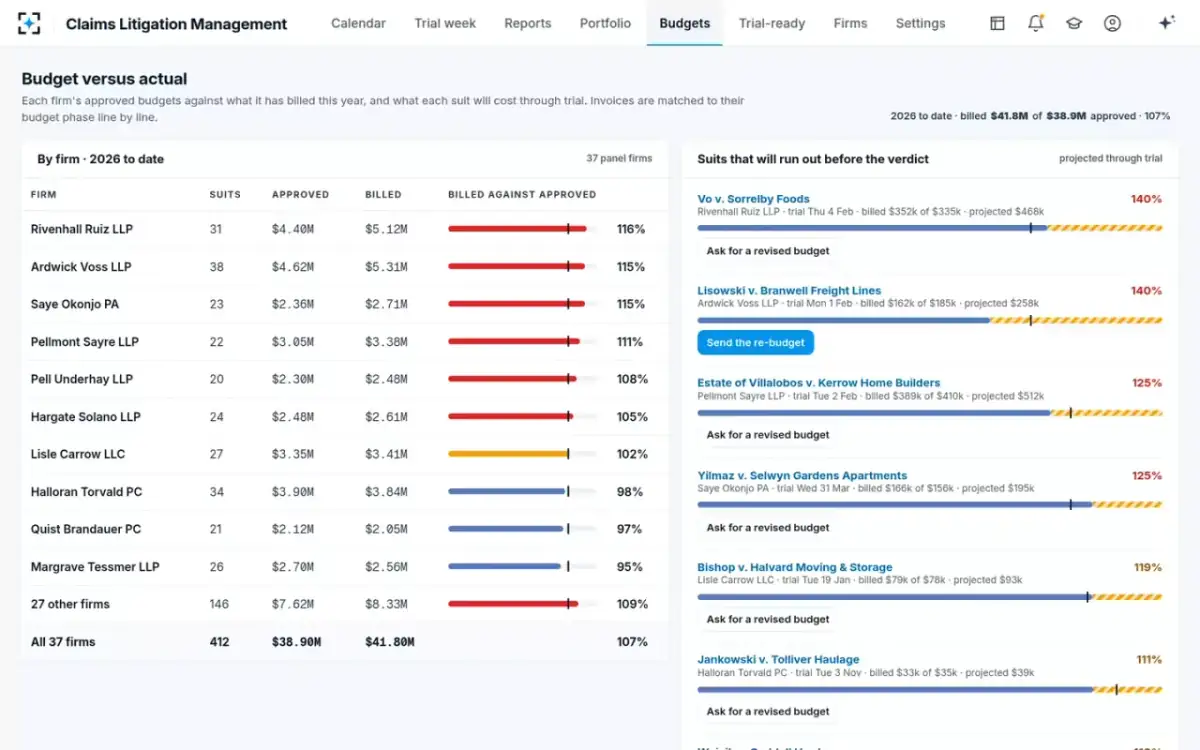Ask for a revised budget for Bishop v. Halvard
This screenshot has width=1200, height=750.
(768, 619)
